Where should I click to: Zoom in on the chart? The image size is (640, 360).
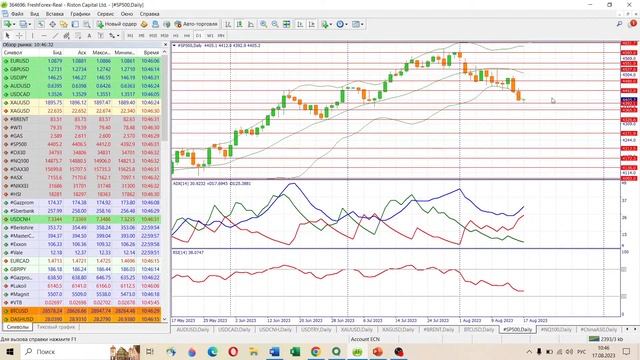[264, 24]
